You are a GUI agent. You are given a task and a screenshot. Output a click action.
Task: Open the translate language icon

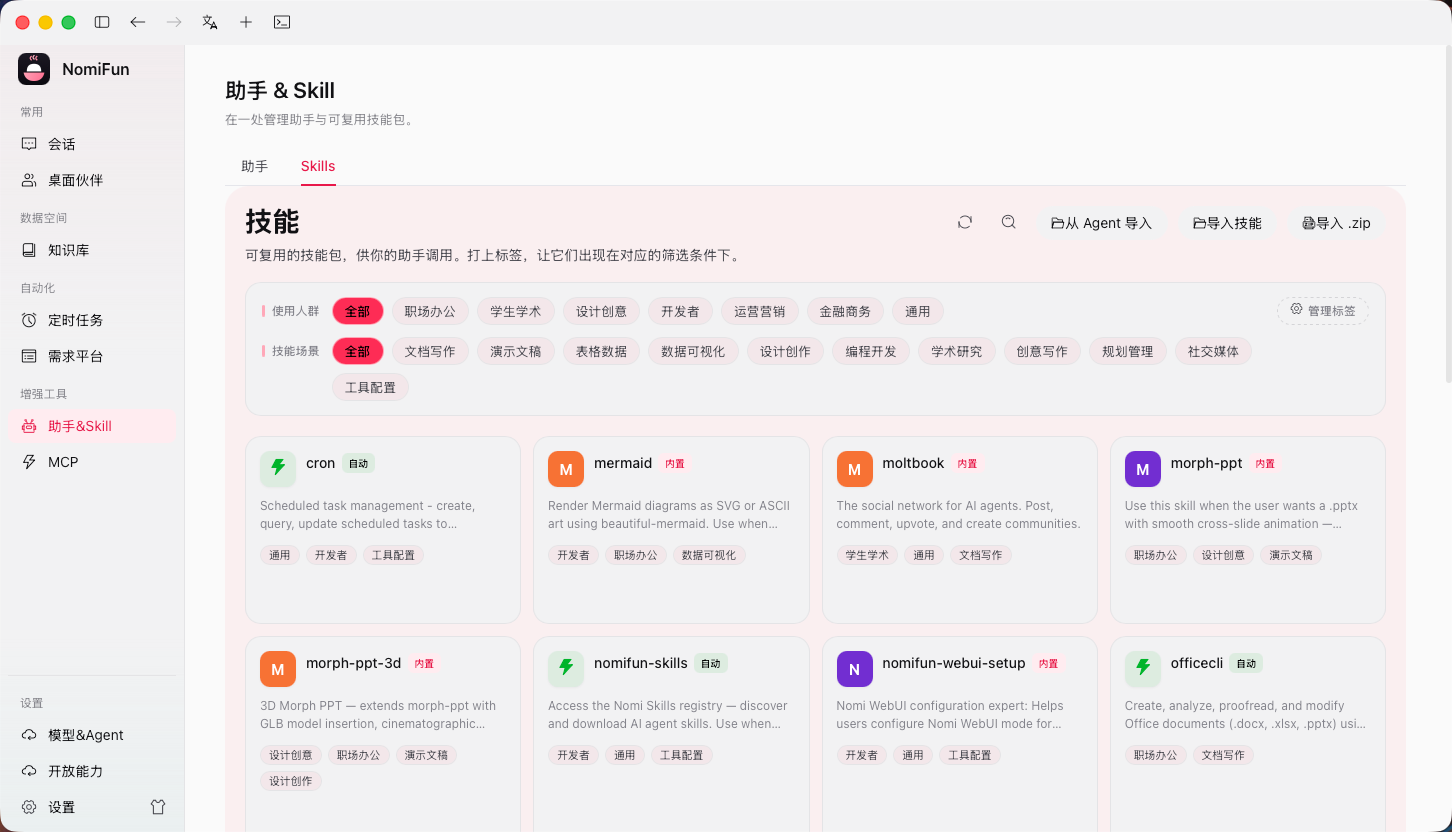click(210, 22)
